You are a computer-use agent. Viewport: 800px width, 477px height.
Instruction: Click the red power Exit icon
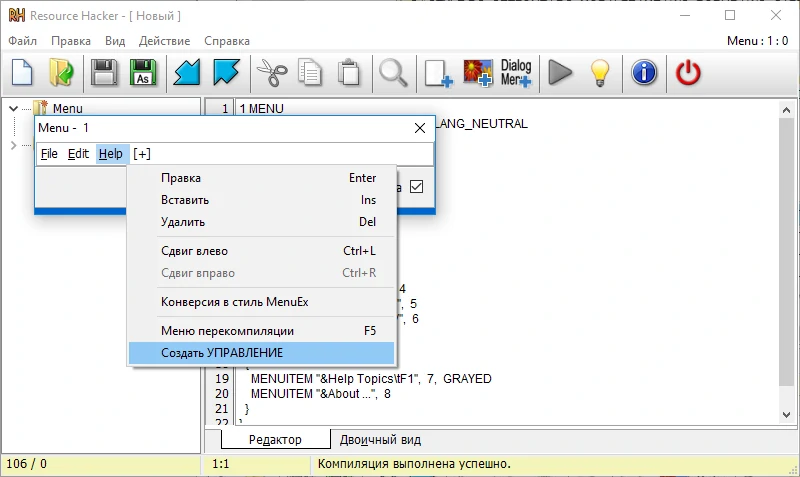click(688, 73)
